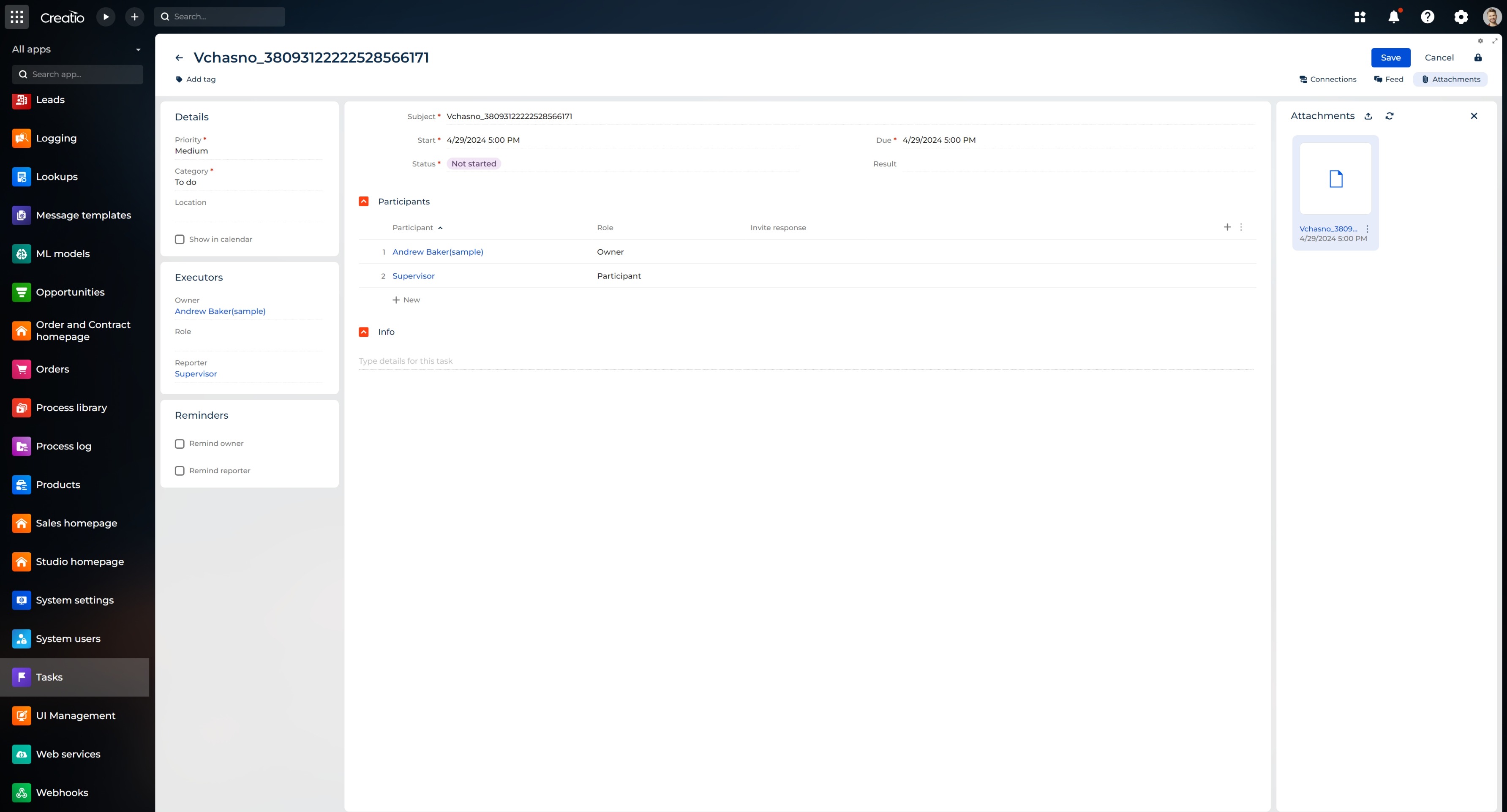Image resolution: width=1507 pixels, height=812 pixels.
Task: Collapse the Info section
Action: click(x=363, y=332)
